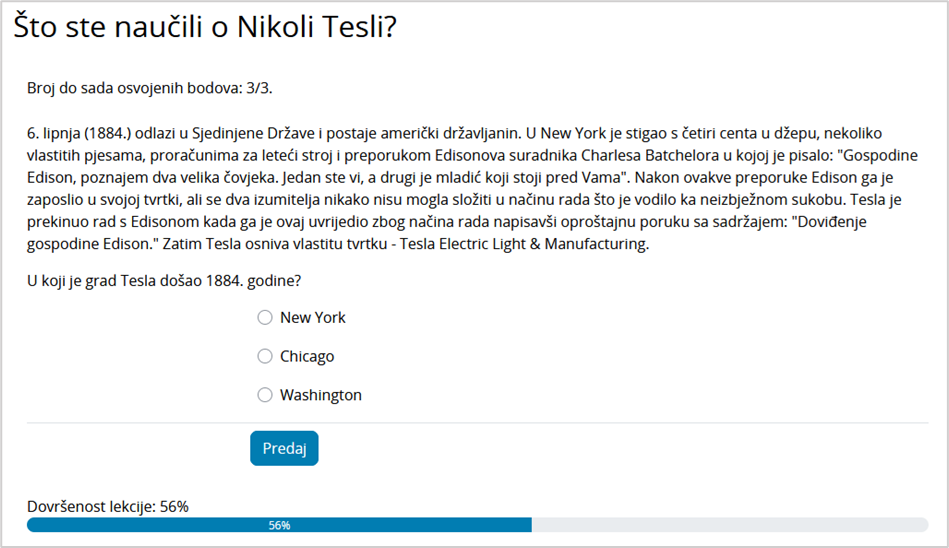Click the "Broj do sada osvojenih bodova" score text
Image resolution: width=949 pixels, height=548 pixels.
point(150,88)
